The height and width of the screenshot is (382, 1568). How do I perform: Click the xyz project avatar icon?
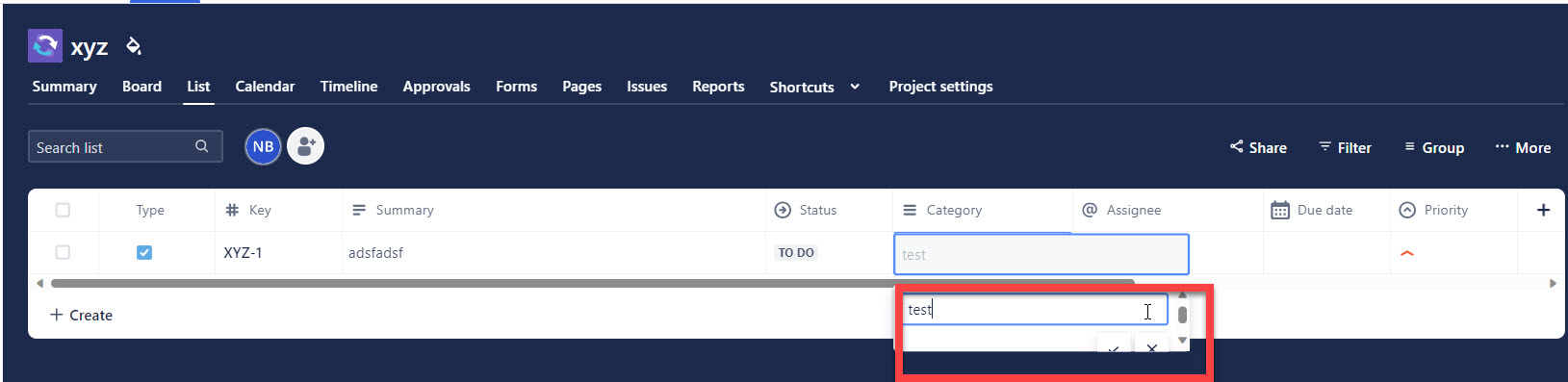(x=45, y=45)
